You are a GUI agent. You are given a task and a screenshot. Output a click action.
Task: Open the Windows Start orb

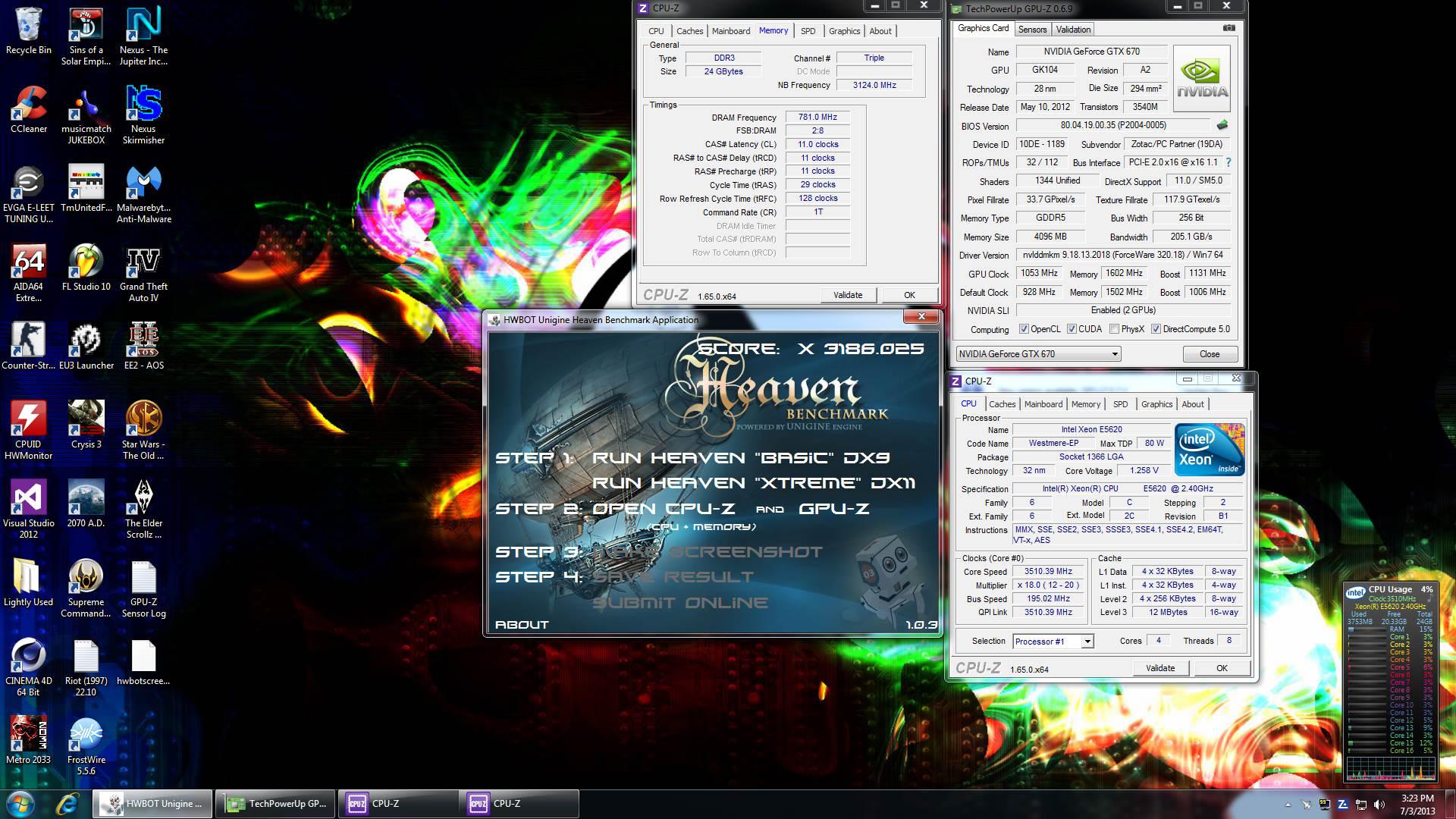(20, 803)
